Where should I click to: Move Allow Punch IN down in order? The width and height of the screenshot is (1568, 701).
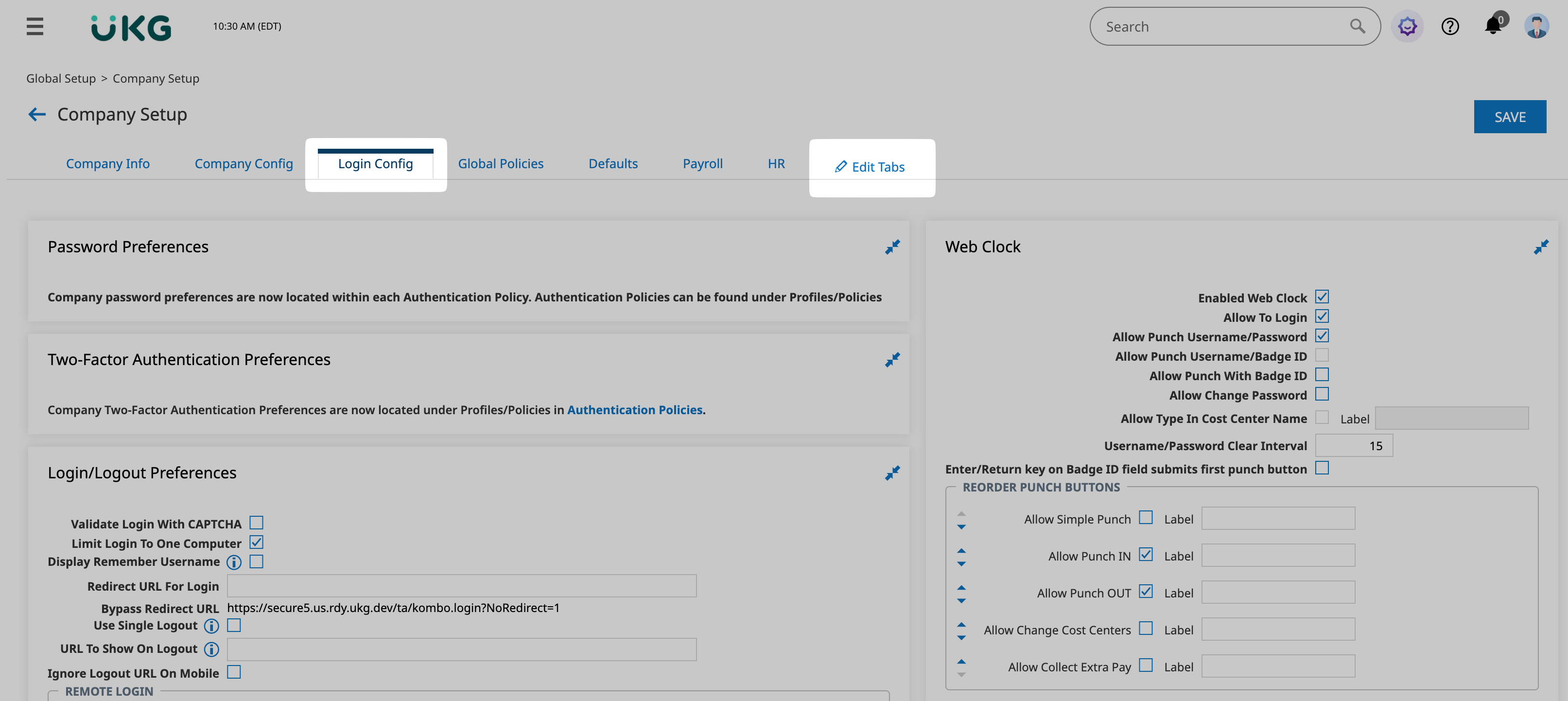point(961,564)
